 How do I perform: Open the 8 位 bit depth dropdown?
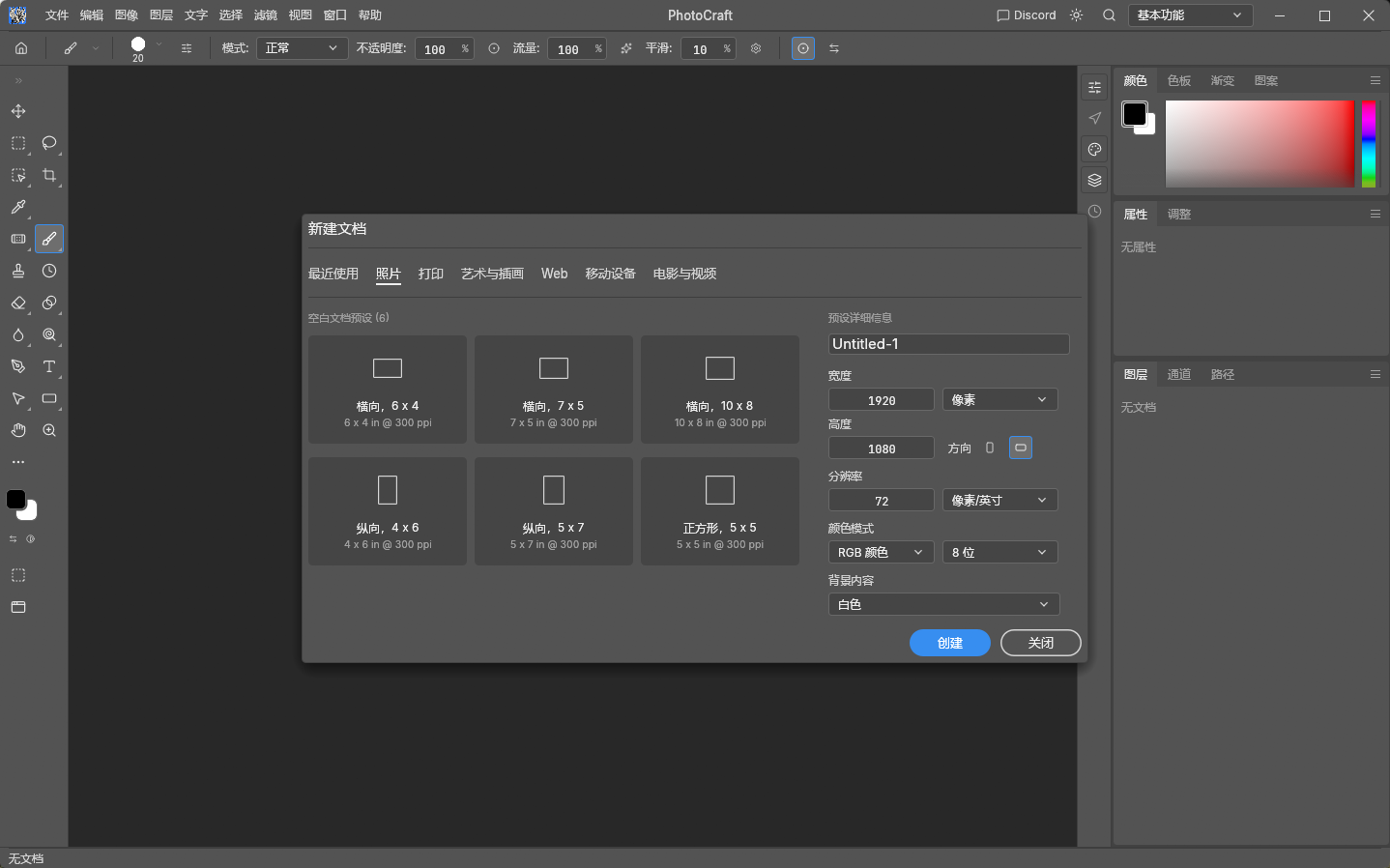999,552
